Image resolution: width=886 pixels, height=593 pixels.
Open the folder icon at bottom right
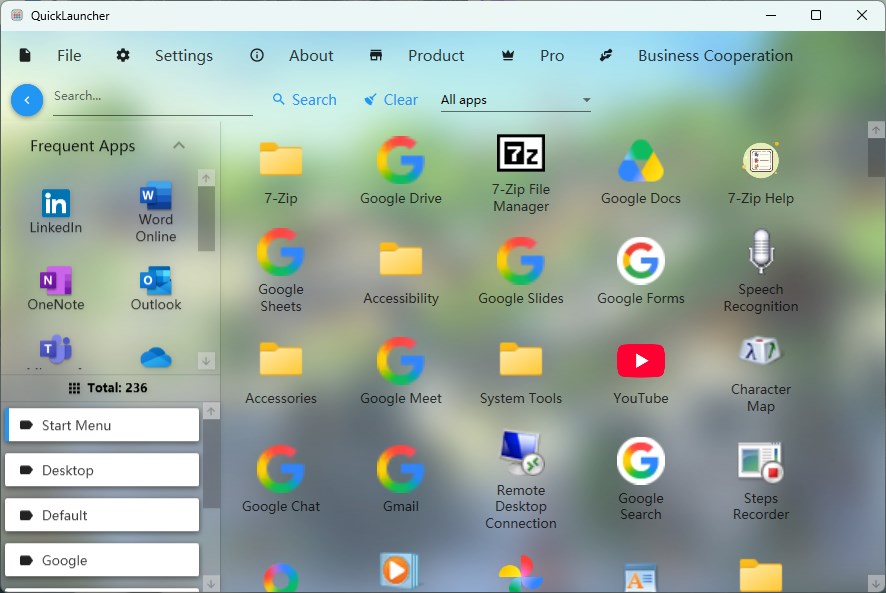tap(761, 575)
